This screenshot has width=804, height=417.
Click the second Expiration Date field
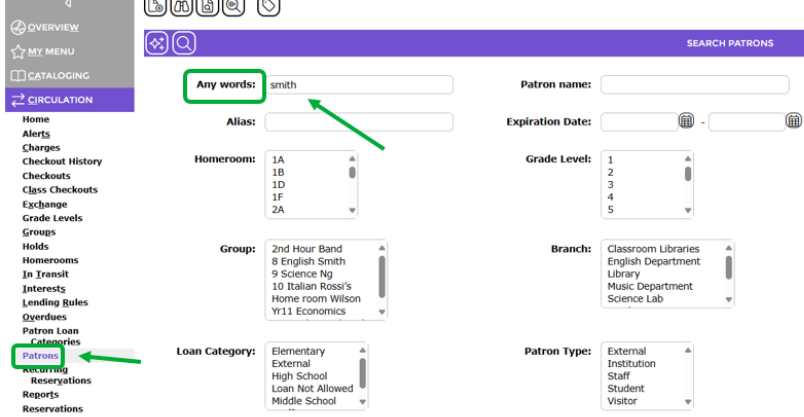coord(747,122)
